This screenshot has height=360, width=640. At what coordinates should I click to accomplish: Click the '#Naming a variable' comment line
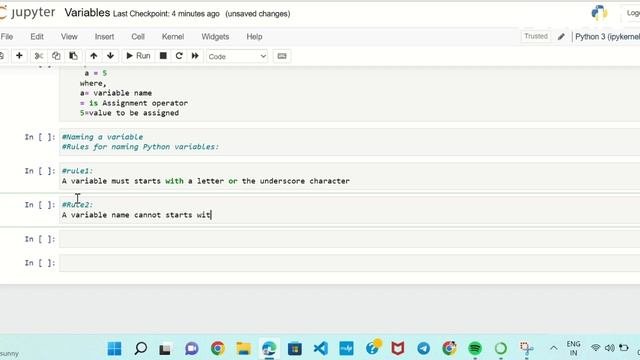[x=102, y=137]
